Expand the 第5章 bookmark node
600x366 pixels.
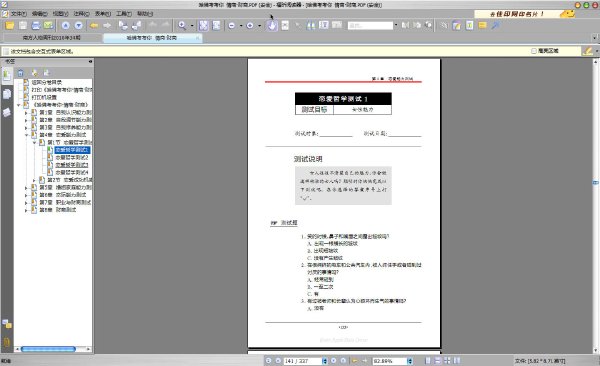tap(26, 188)
